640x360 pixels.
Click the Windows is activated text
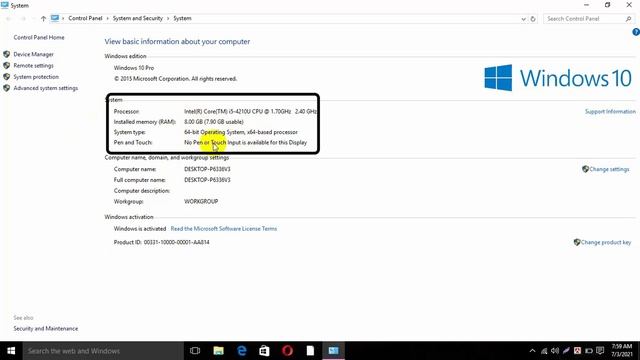point(140,229)
